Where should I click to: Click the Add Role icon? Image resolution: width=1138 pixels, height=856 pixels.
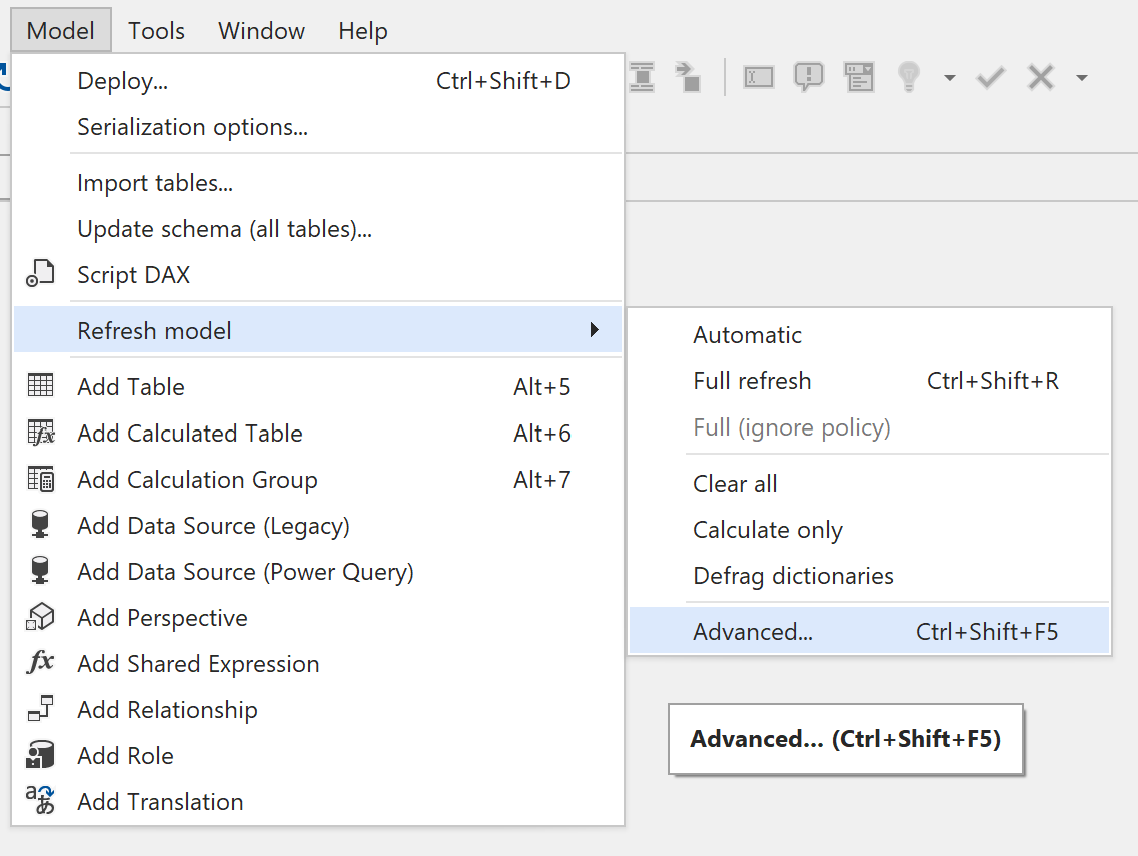[x=40, y=755]
